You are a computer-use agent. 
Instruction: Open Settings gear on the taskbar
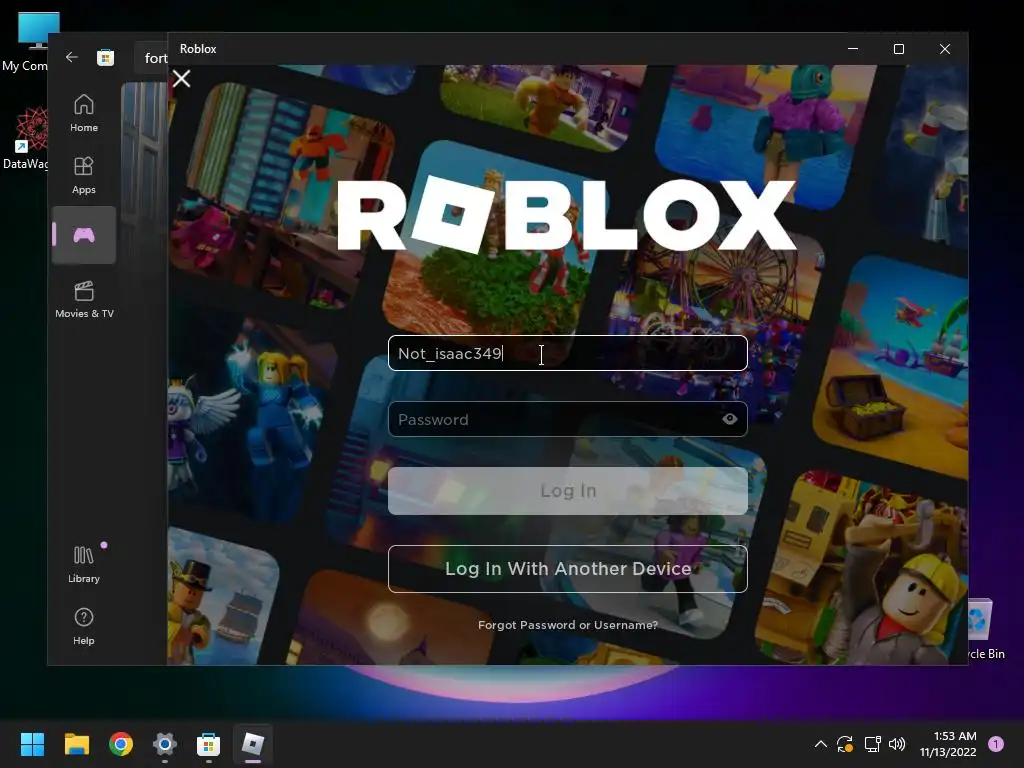click(165, 744)
